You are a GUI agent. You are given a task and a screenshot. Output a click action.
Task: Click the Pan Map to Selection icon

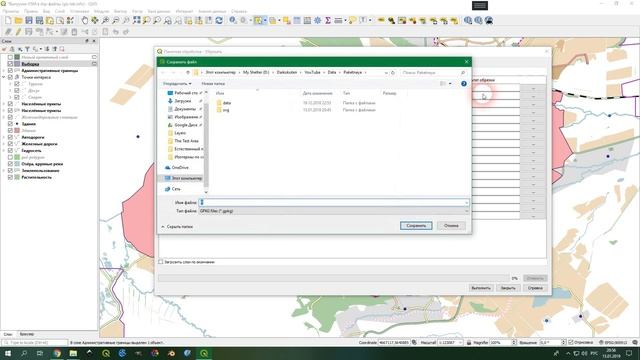[x=95, y=20]
